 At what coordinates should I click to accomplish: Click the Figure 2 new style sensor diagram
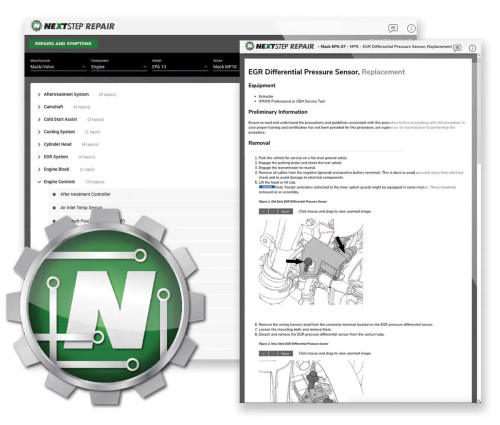pos(311,381)
